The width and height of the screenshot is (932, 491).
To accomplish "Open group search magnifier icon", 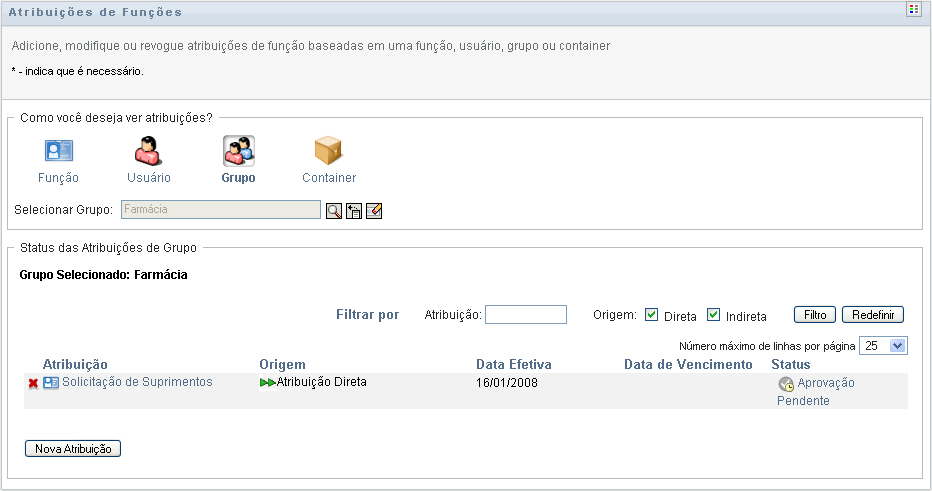I will [x=334, y=211].
